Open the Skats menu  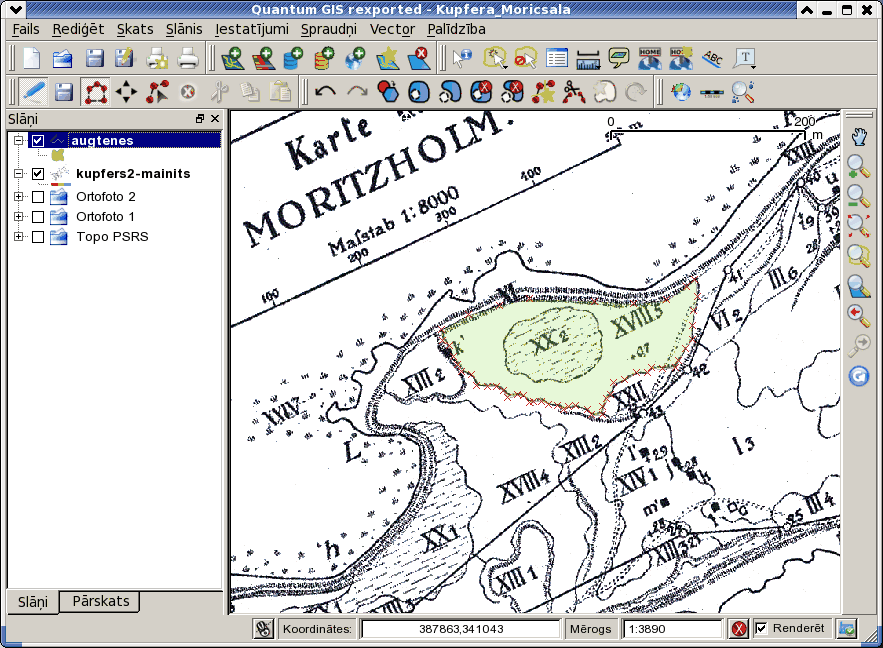click(x=135, y=29)
